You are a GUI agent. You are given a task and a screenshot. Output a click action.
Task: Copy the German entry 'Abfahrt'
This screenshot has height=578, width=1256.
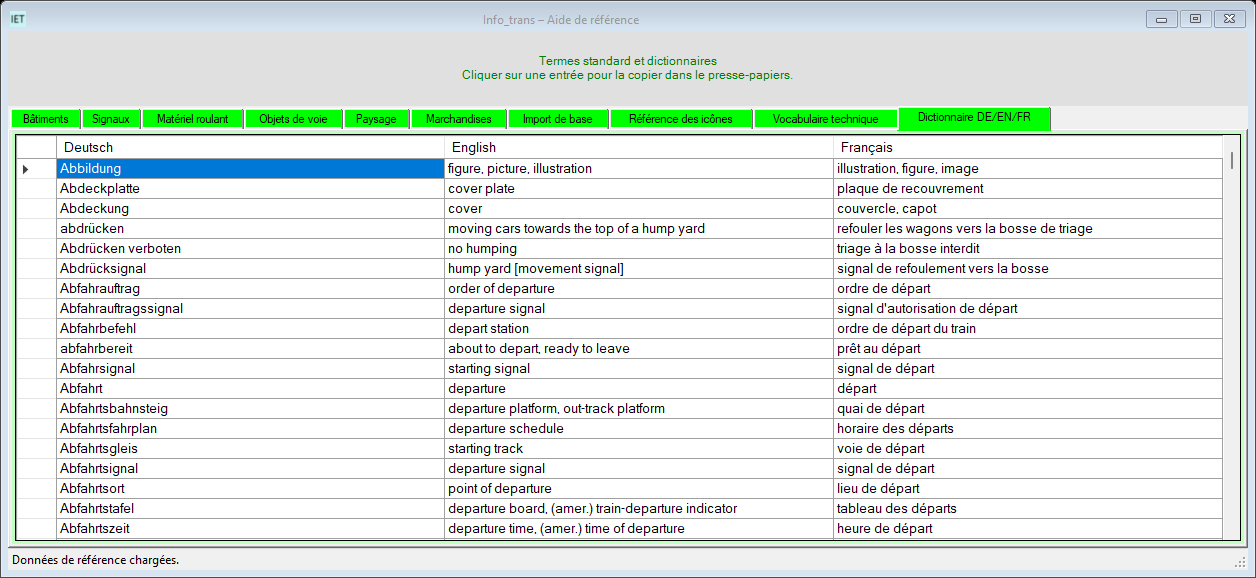250,389
